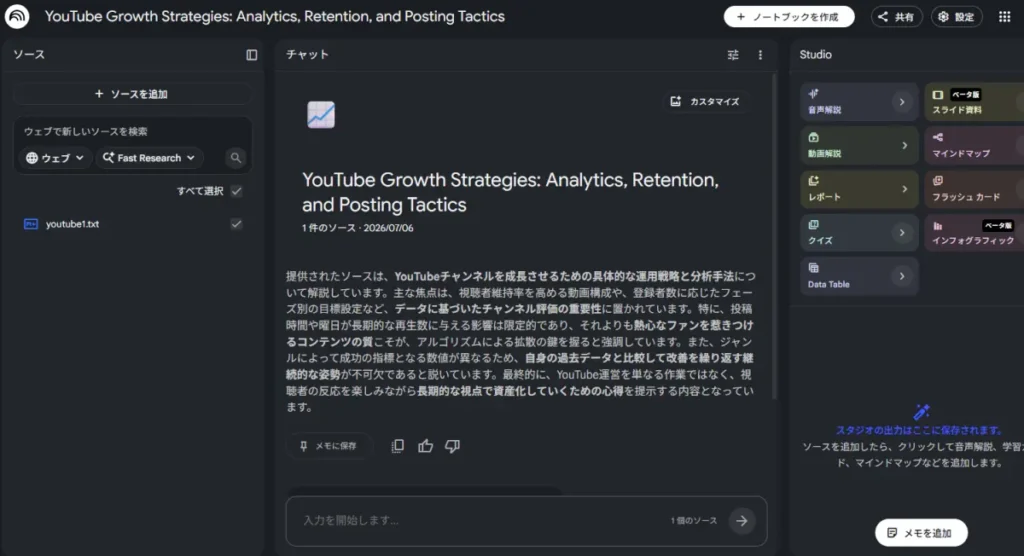Click the chat panel vertical scrollbar

pyautogui.click(x=775, y=237)
